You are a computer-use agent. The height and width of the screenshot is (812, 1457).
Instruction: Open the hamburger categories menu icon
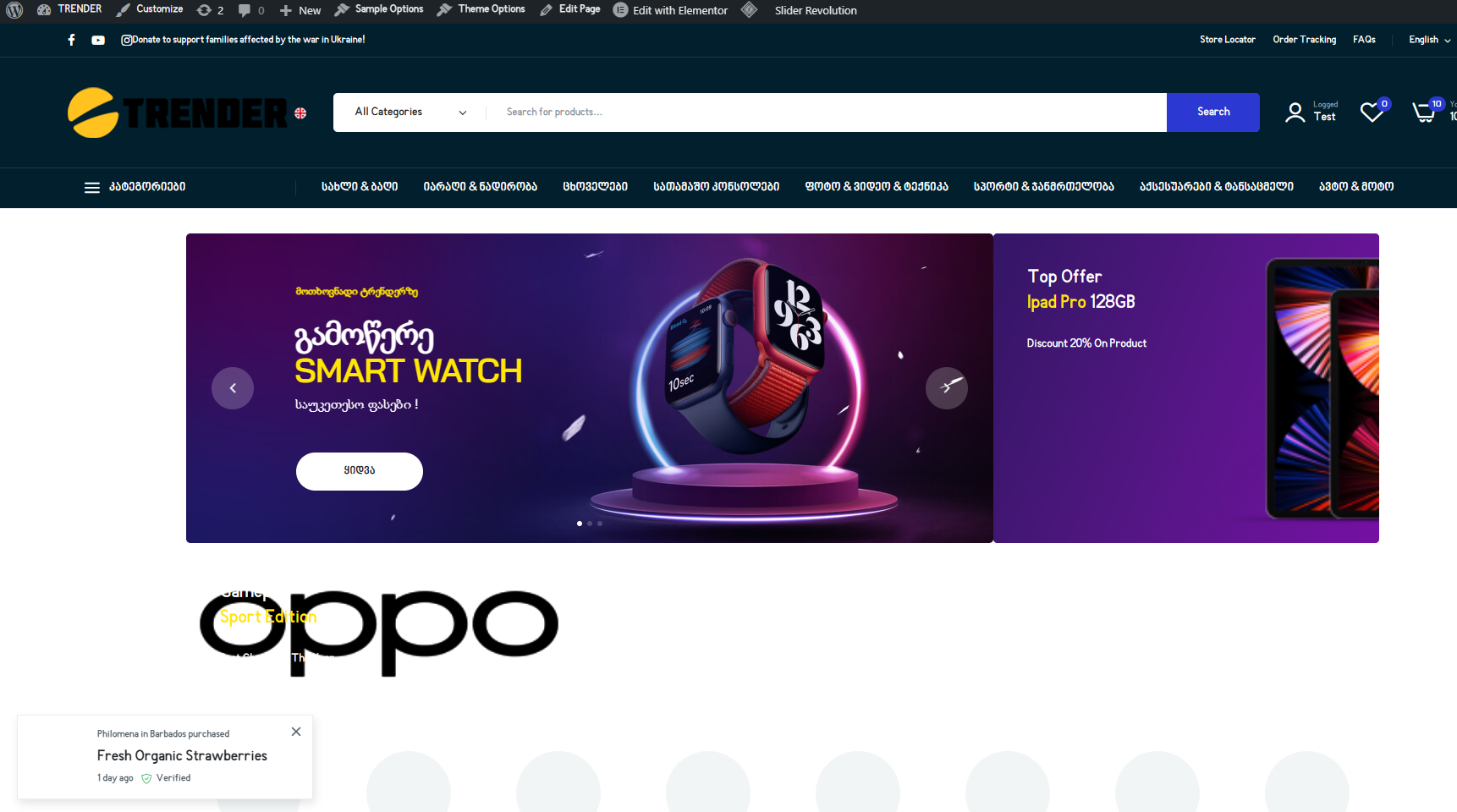[92, 188]
